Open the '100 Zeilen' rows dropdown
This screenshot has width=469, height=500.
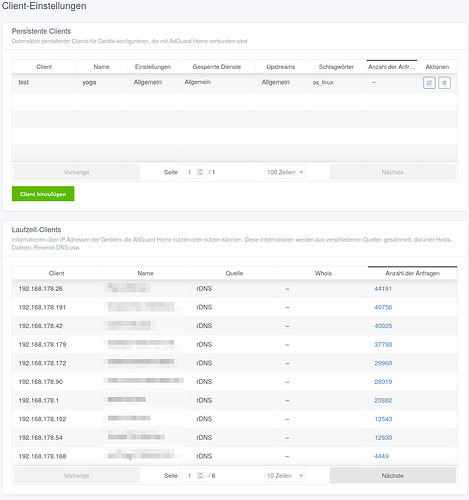tap(285, 172)
